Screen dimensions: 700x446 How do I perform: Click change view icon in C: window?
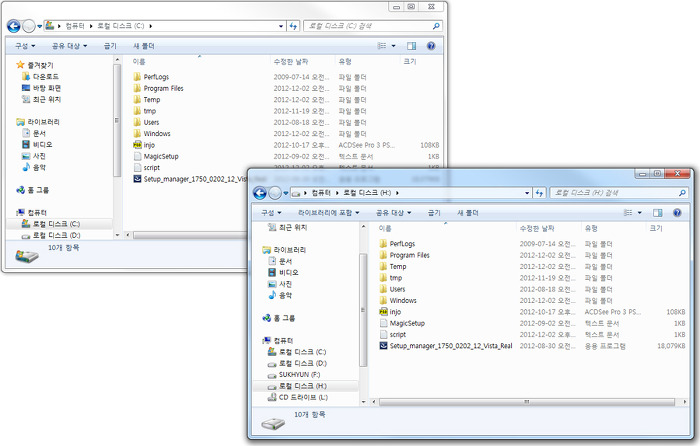[x=382, y=46]
